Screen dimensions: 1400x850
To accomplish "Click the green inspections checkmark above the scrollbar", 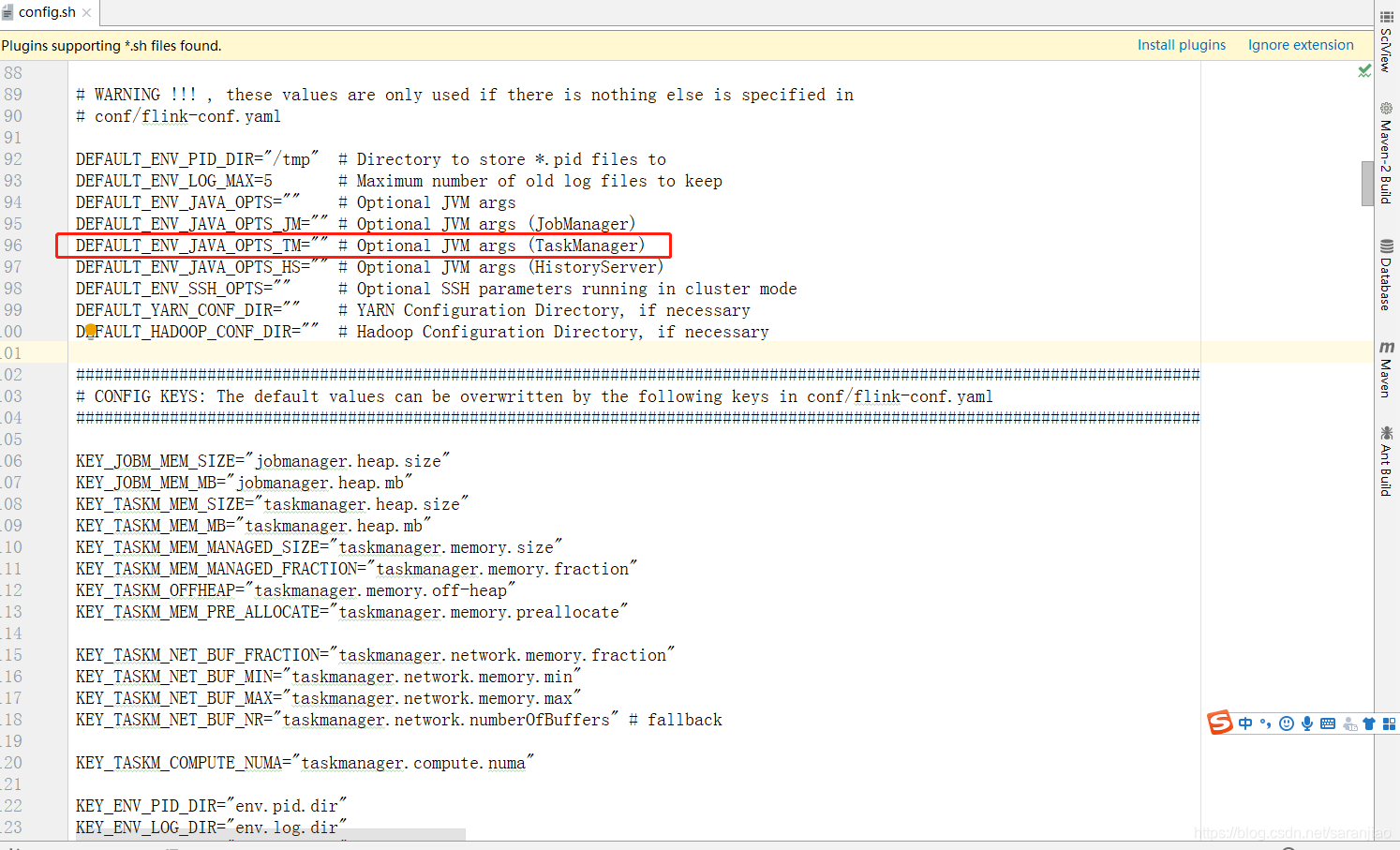I will pyautogui.click(x=1365, y=71).
